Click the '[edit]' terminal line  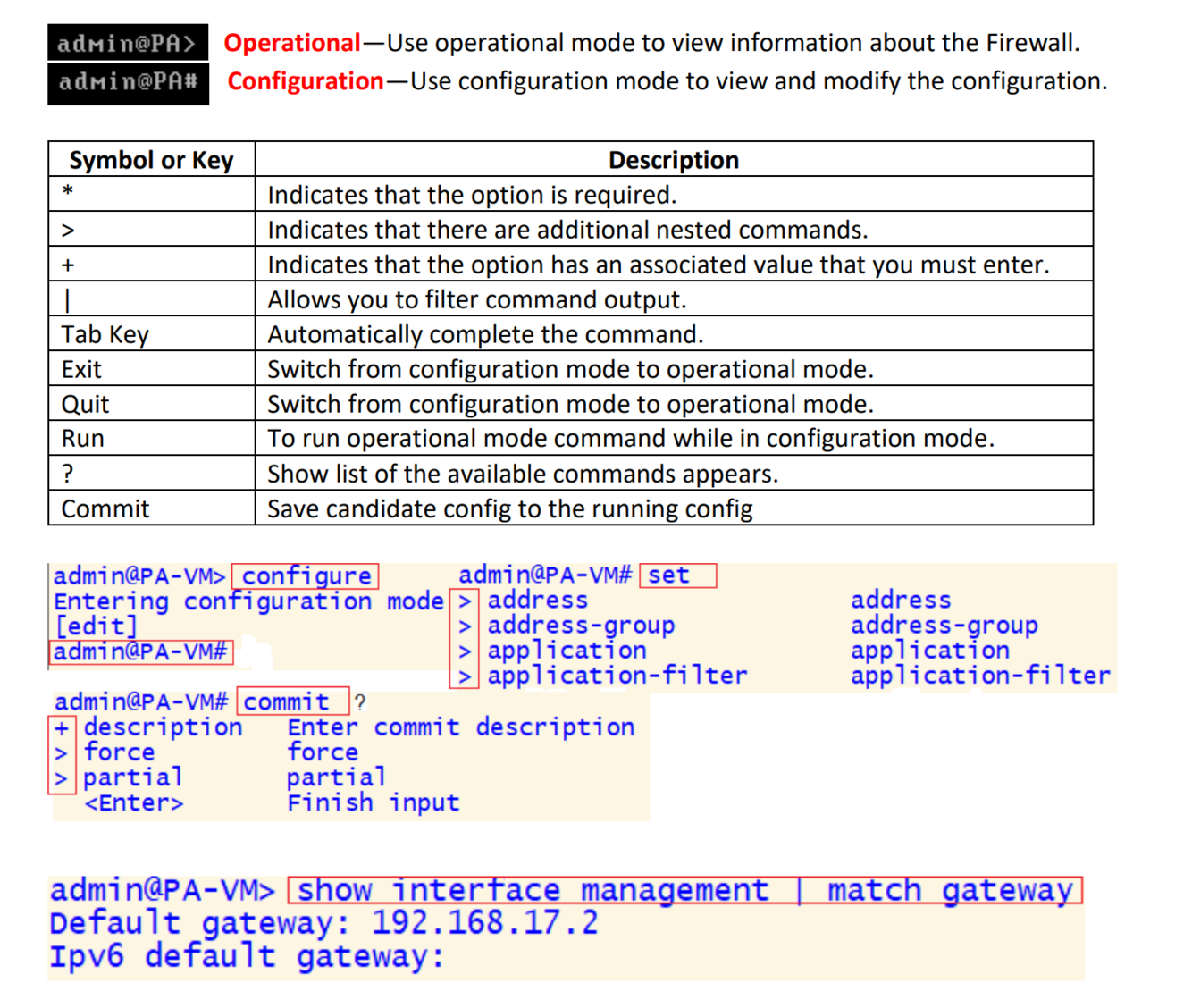click(97, 626)
